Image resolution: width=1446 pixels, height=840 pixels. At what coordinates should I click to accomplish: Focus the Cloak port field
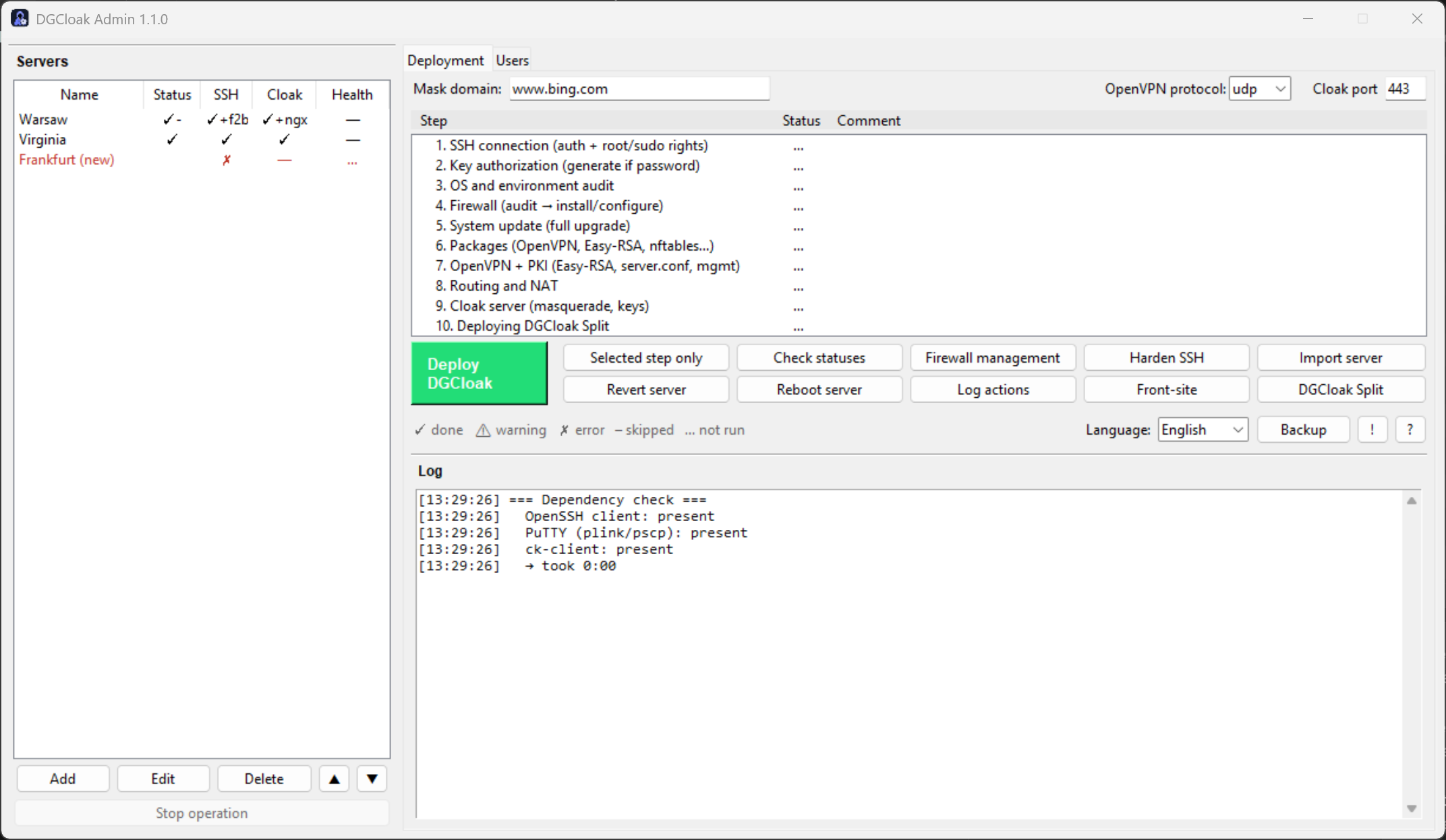[x=1405, y=89]
